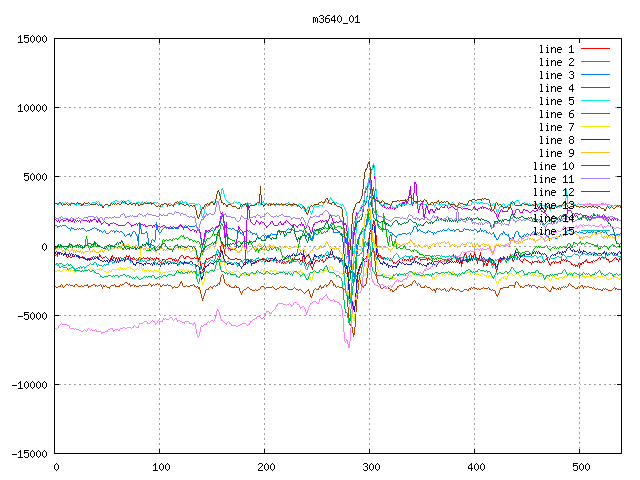Click the 5000 y-axis tick label
Viewport: 640px width, 480px height.
tap(34, 178)
